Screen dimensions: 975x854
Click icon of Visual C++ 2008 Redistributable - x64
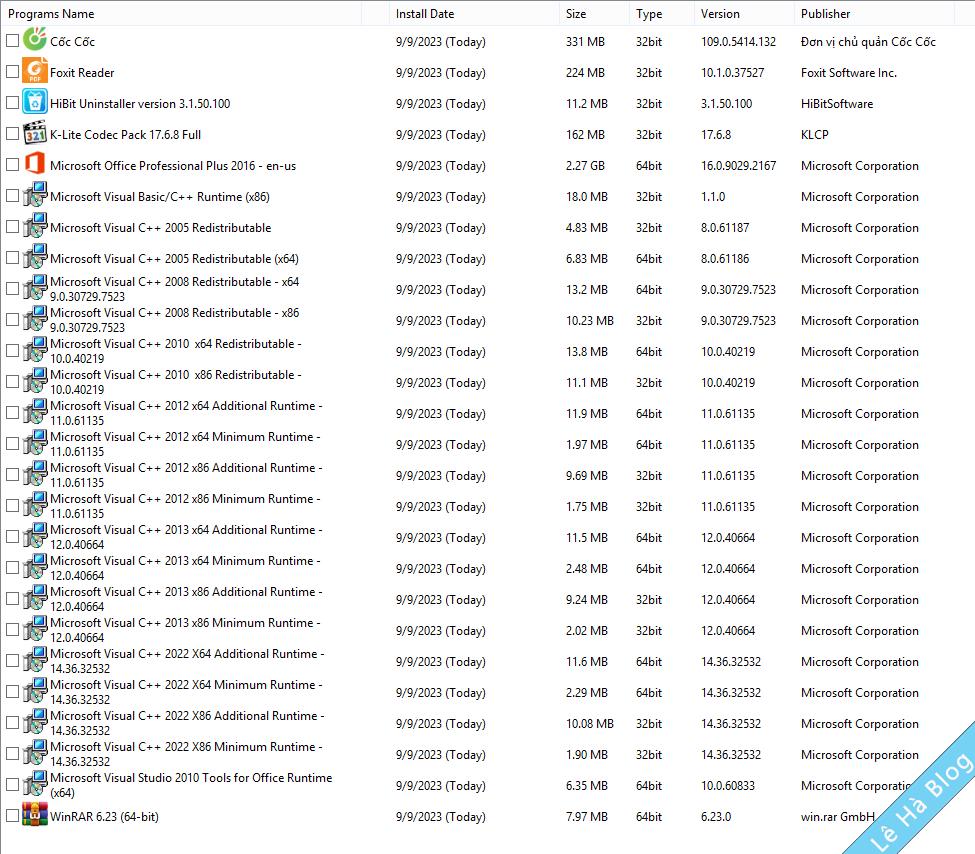coord(35,288)
